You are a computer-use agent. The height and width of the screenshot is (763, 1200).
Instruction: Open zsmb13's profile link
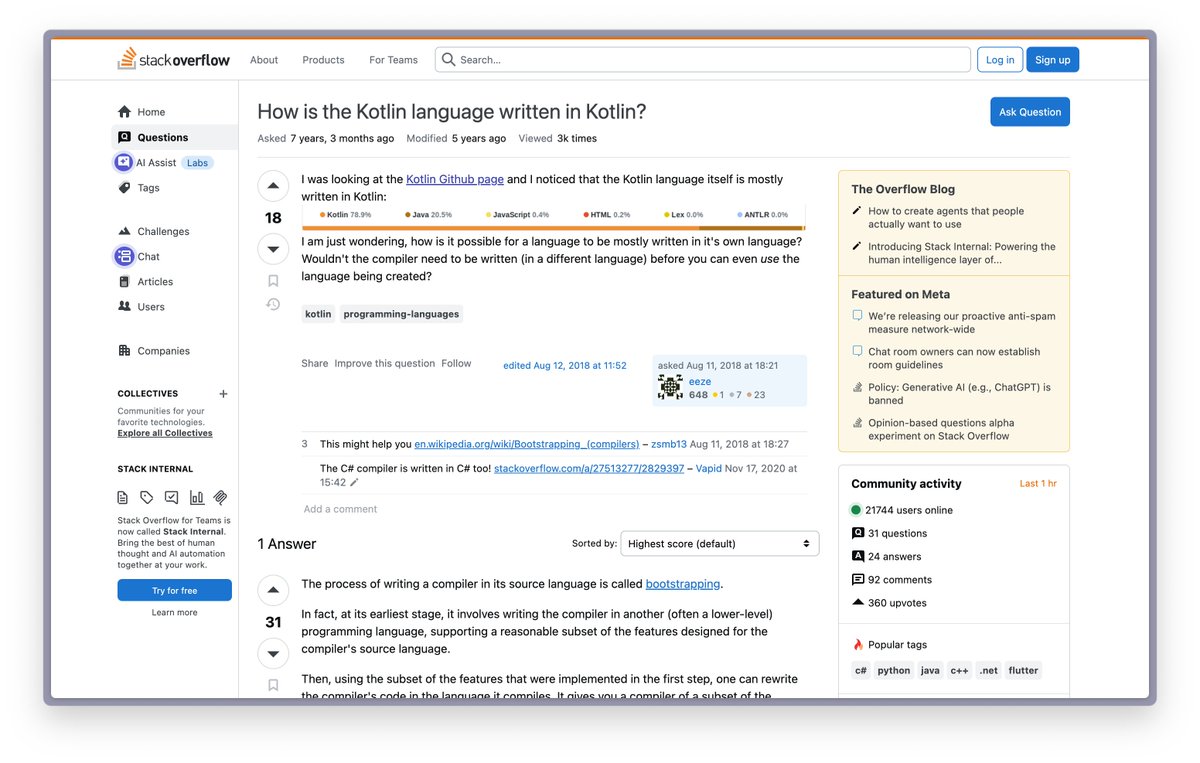tap(669, 444)
